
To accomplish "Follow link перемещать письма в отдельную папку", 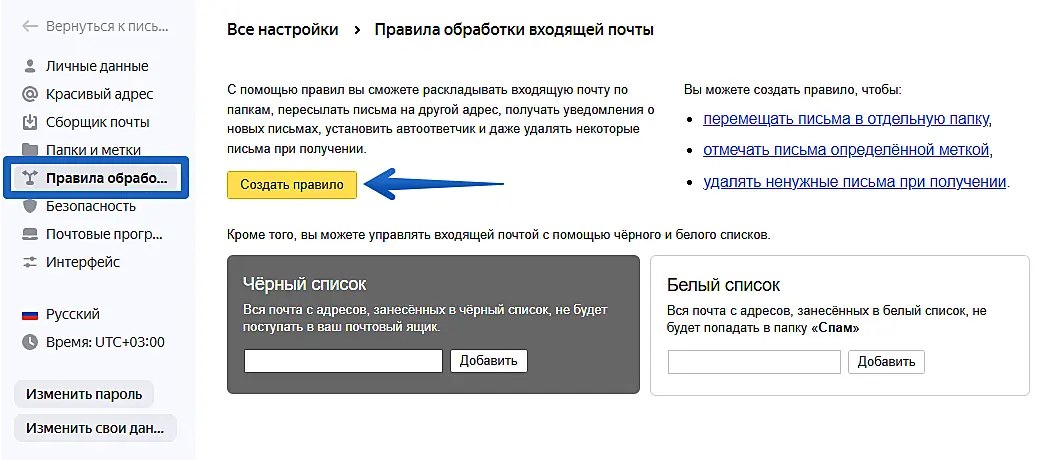I will tap(846, 119).
